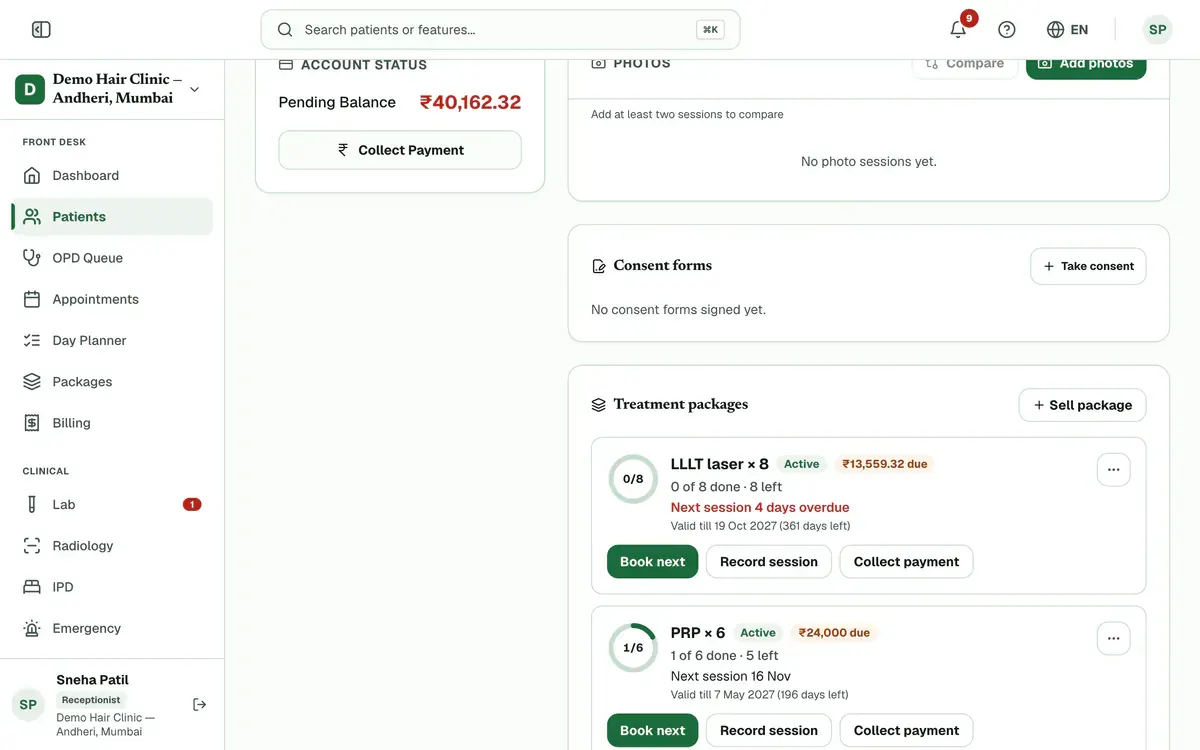Viewport: 1200px width, 750px height.
Task: Click the Emergency siren icon
Action: pos(32,628)
